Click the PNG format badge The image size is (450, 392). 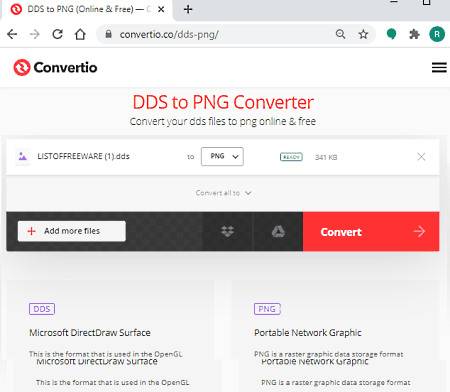(x=267, y=309)
